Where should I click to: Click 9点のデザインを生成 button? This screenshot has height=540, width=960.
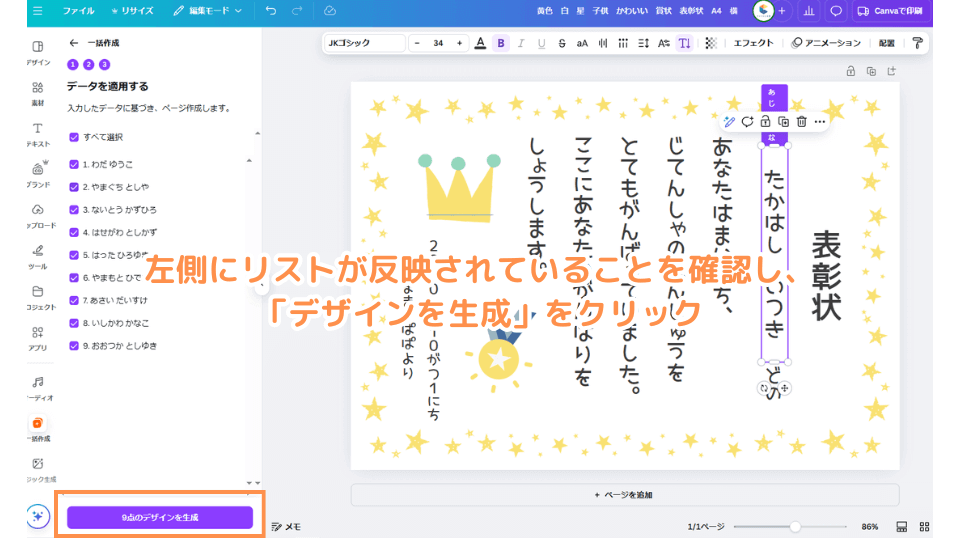(160, 517)
